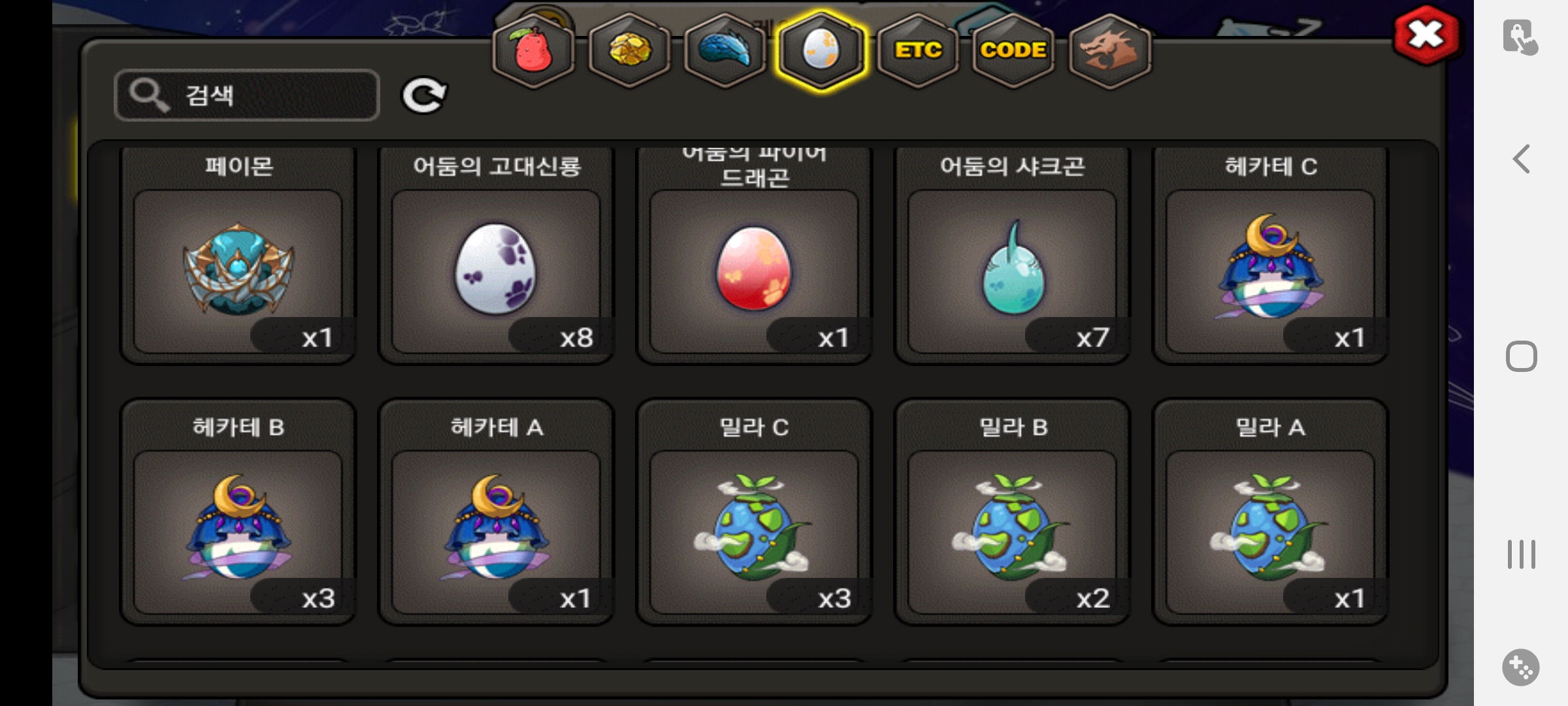
Task: Tap the Android back chevron
Action: pos(1522,159)
